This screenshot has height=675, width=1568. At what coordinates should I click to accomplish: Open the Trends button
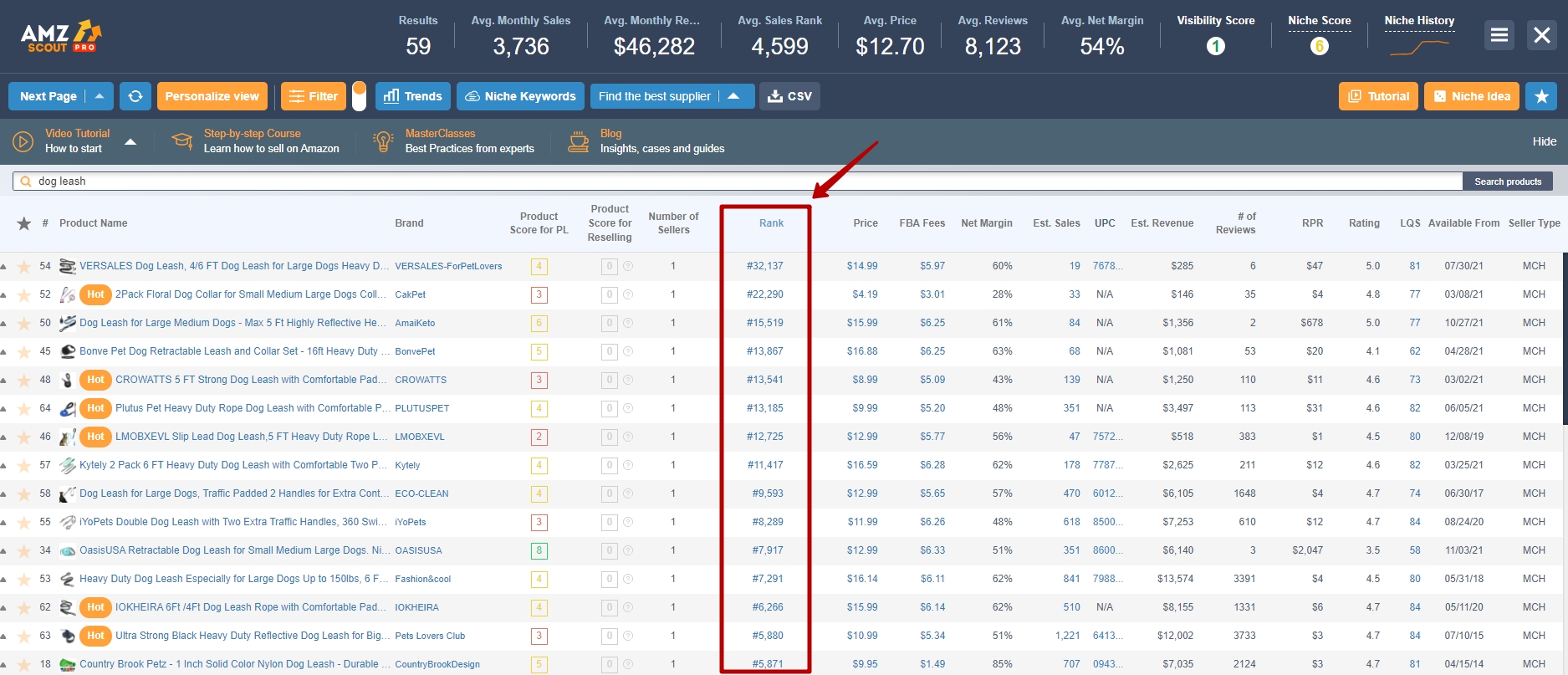pyautogui.click(x=413, y=96)
